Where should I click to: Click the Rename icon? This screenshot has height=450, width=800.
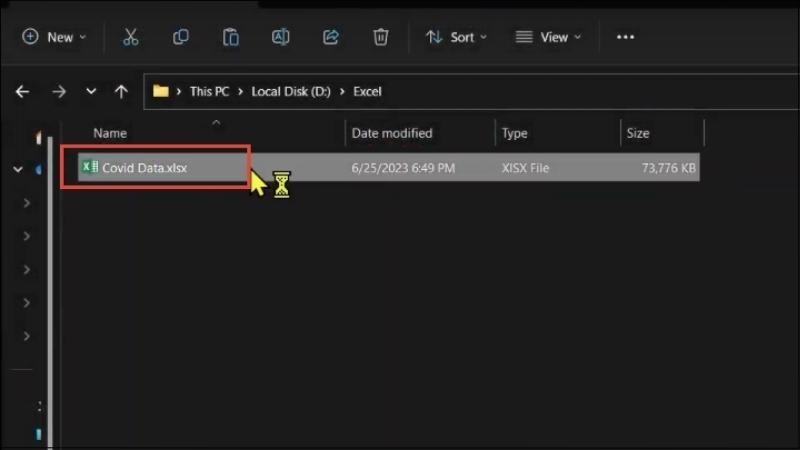tap(281, 37)
